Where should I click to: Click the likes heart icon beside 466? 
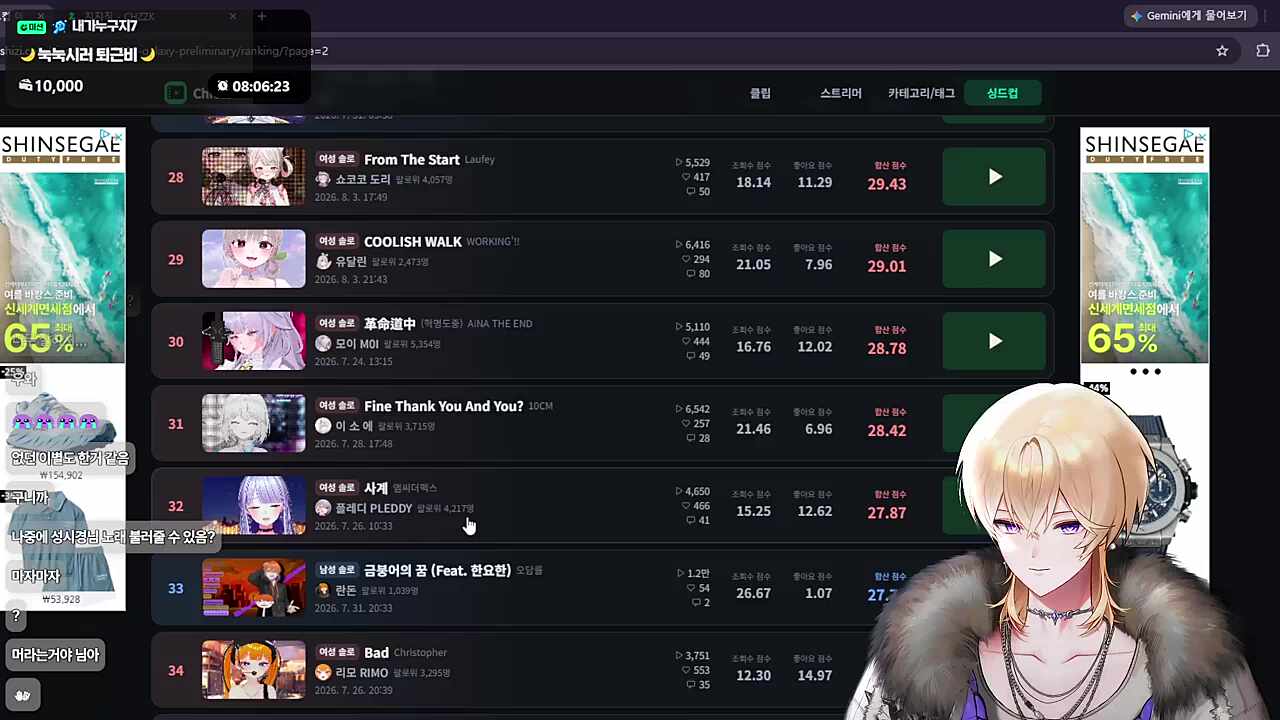pyautogui.click(x=687, y=506)
